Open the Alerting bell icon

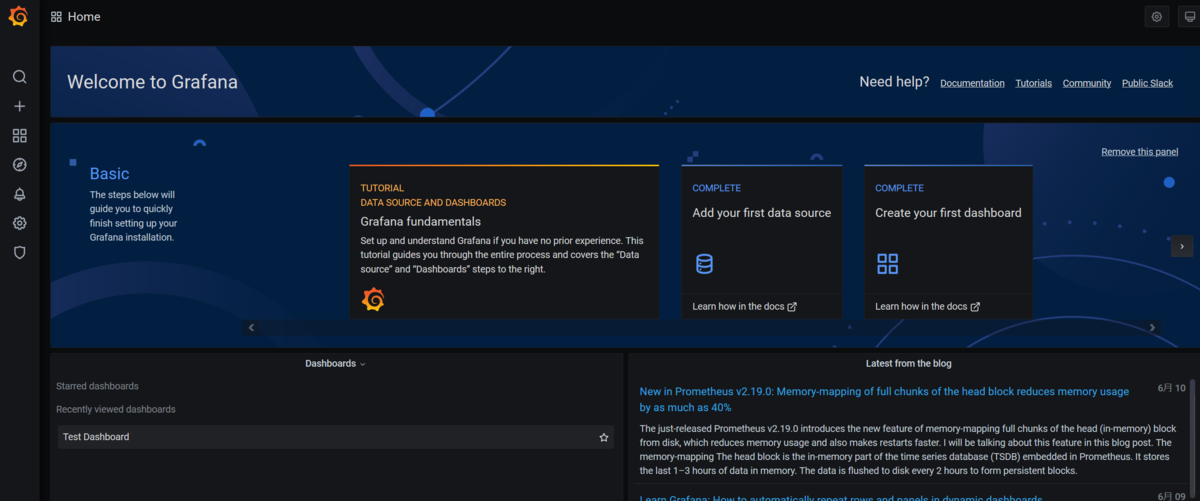(x=19, y=194)
